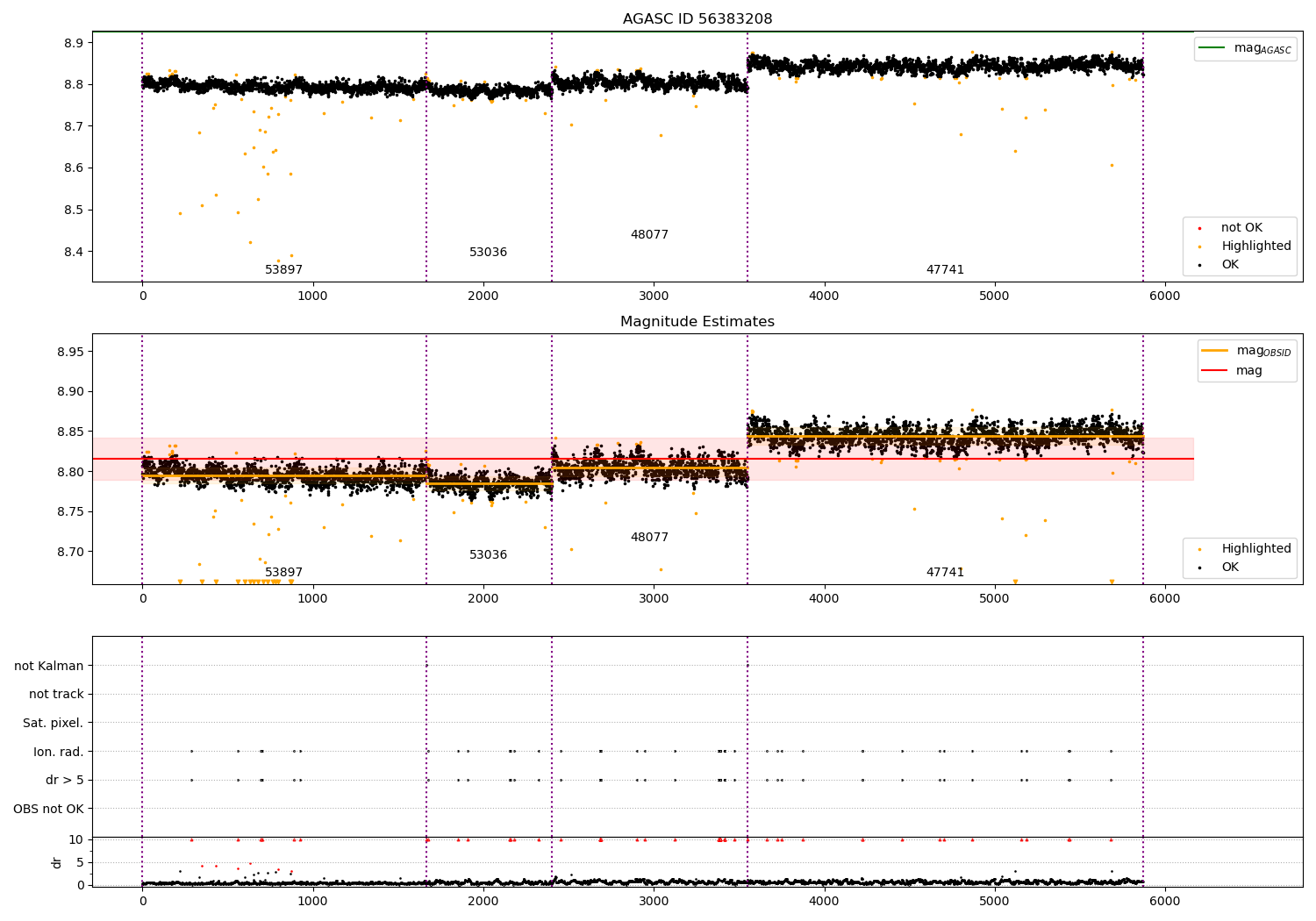Click the 8.5 y-axis tick label
This screenshot has height=921, width=1316.
[x=75, y=211]
